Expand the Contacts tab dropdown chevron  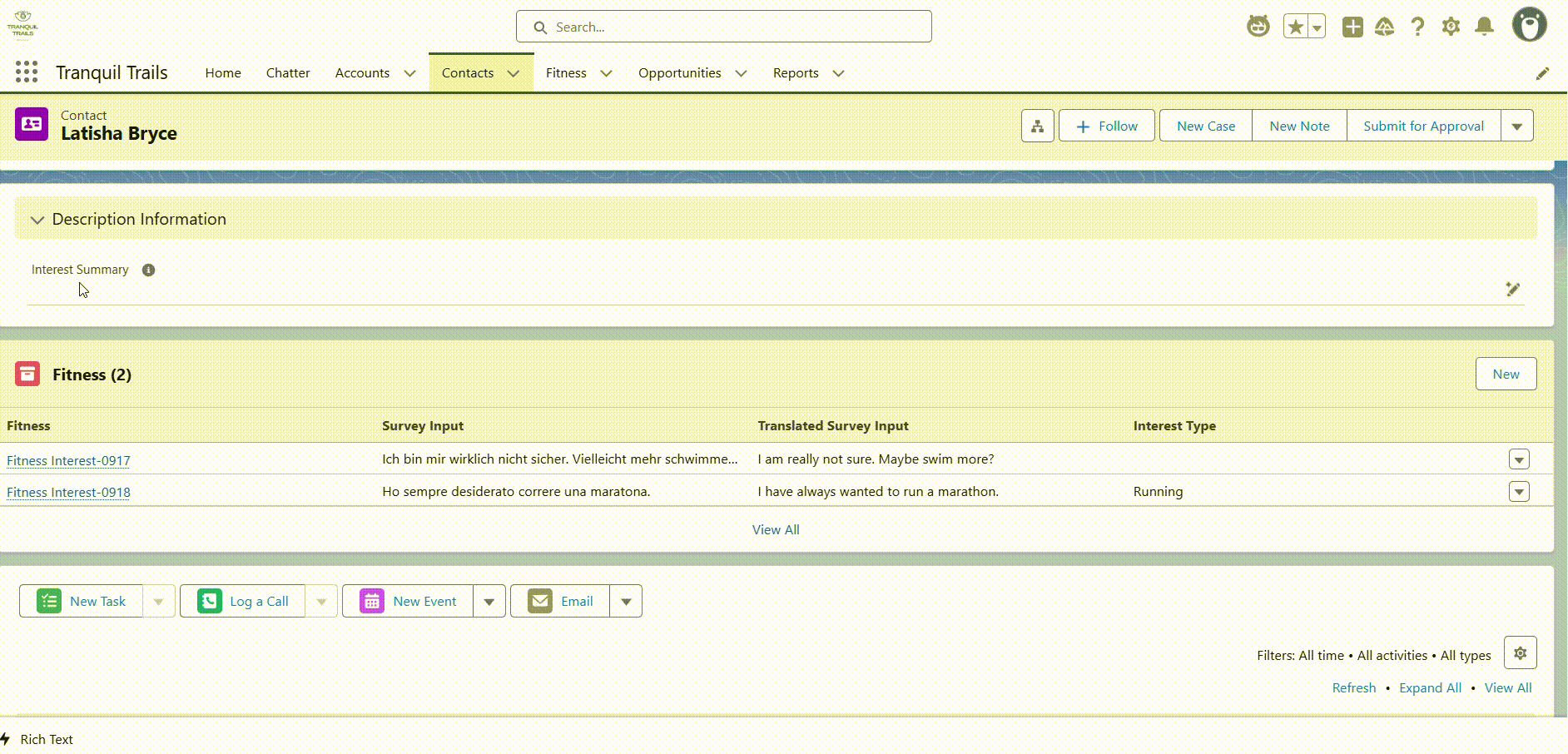[514, 73]
